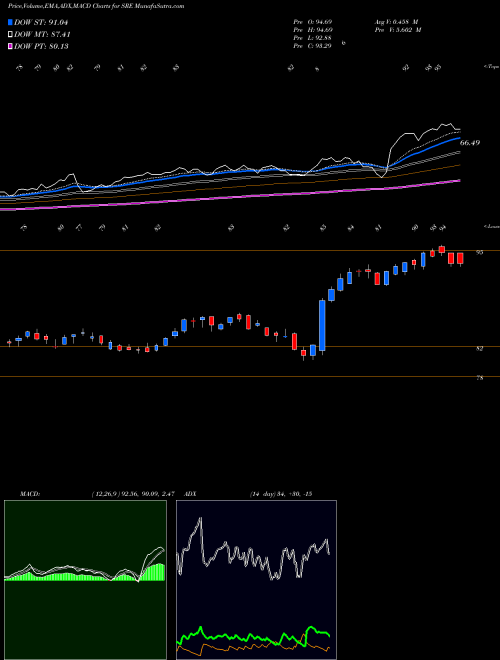Click the '<Lows' label at the right edge
500x660 pixels.
(x=491, y=226)
